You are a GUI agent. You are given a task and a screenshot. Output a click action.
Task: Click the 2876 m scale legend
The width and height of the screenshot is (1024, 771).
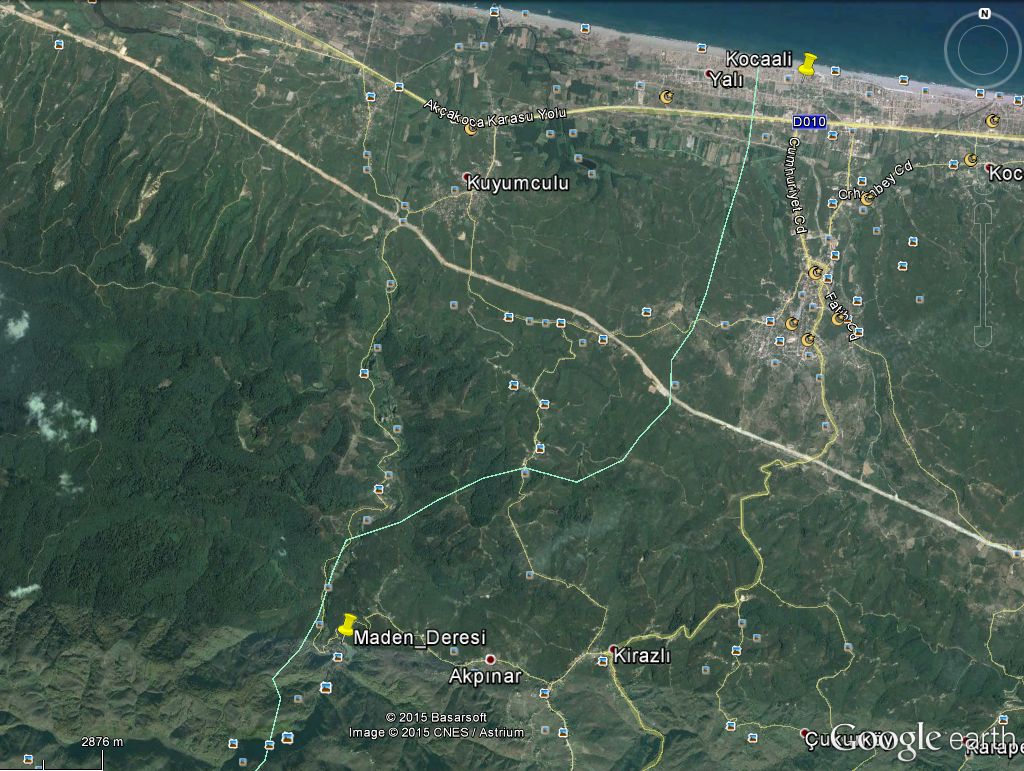coord(102,742)
